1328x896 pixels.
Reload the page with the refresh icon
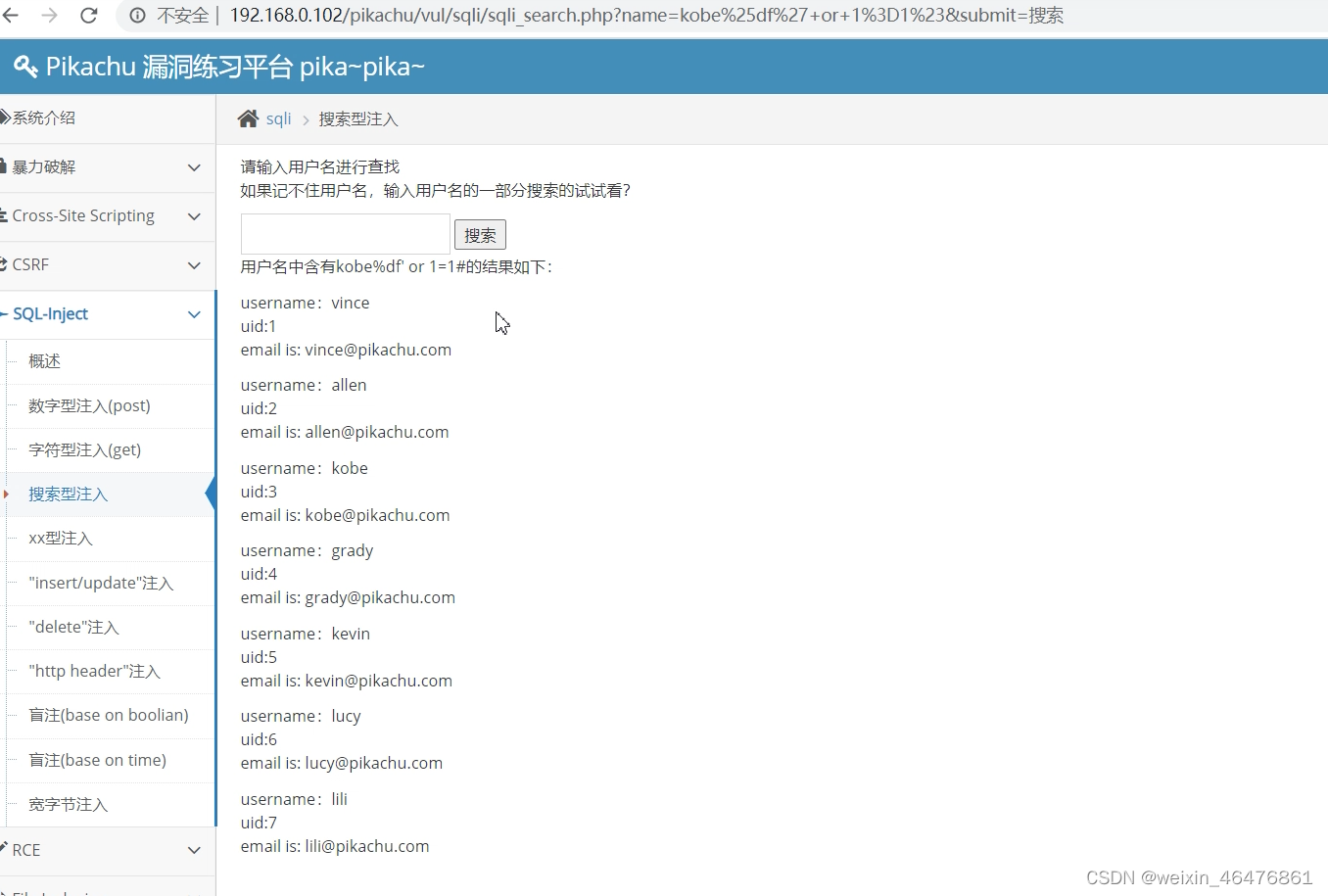click(x=88, y=16)
